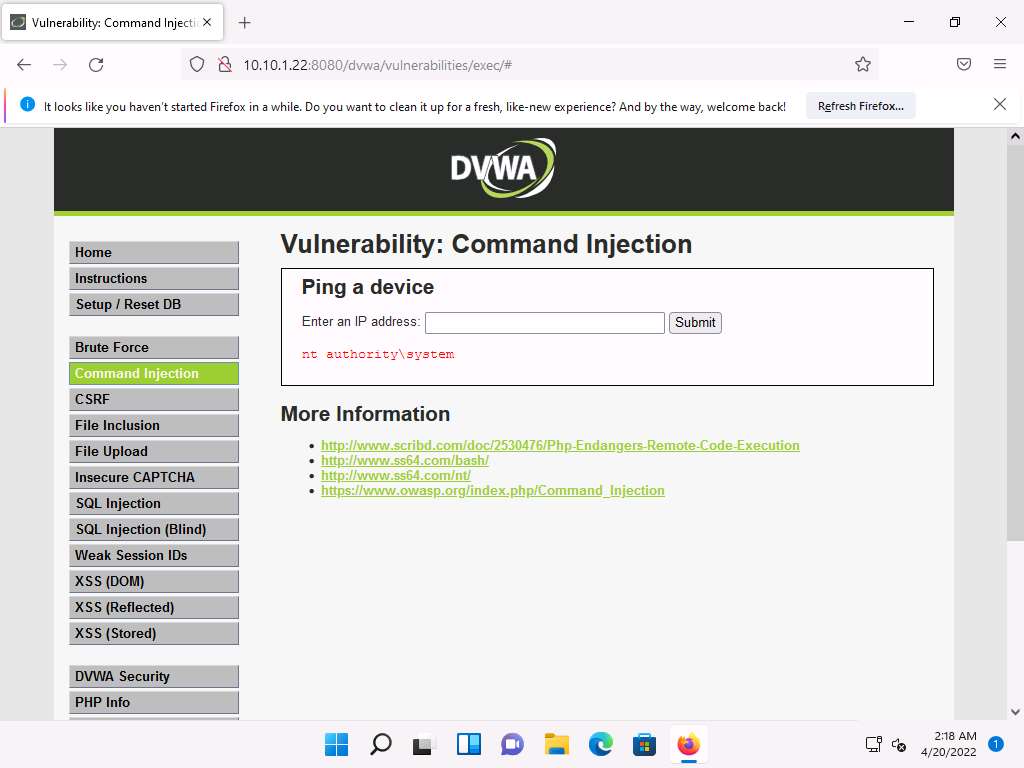Click the Firefox reload page icon

click(x=96, y=65)
